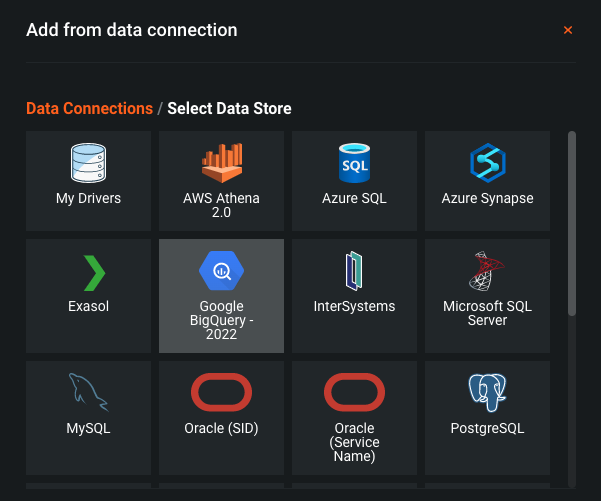Close the Add from data connection dialog
This screenshot has width=601, height=501.
[568, 30]
